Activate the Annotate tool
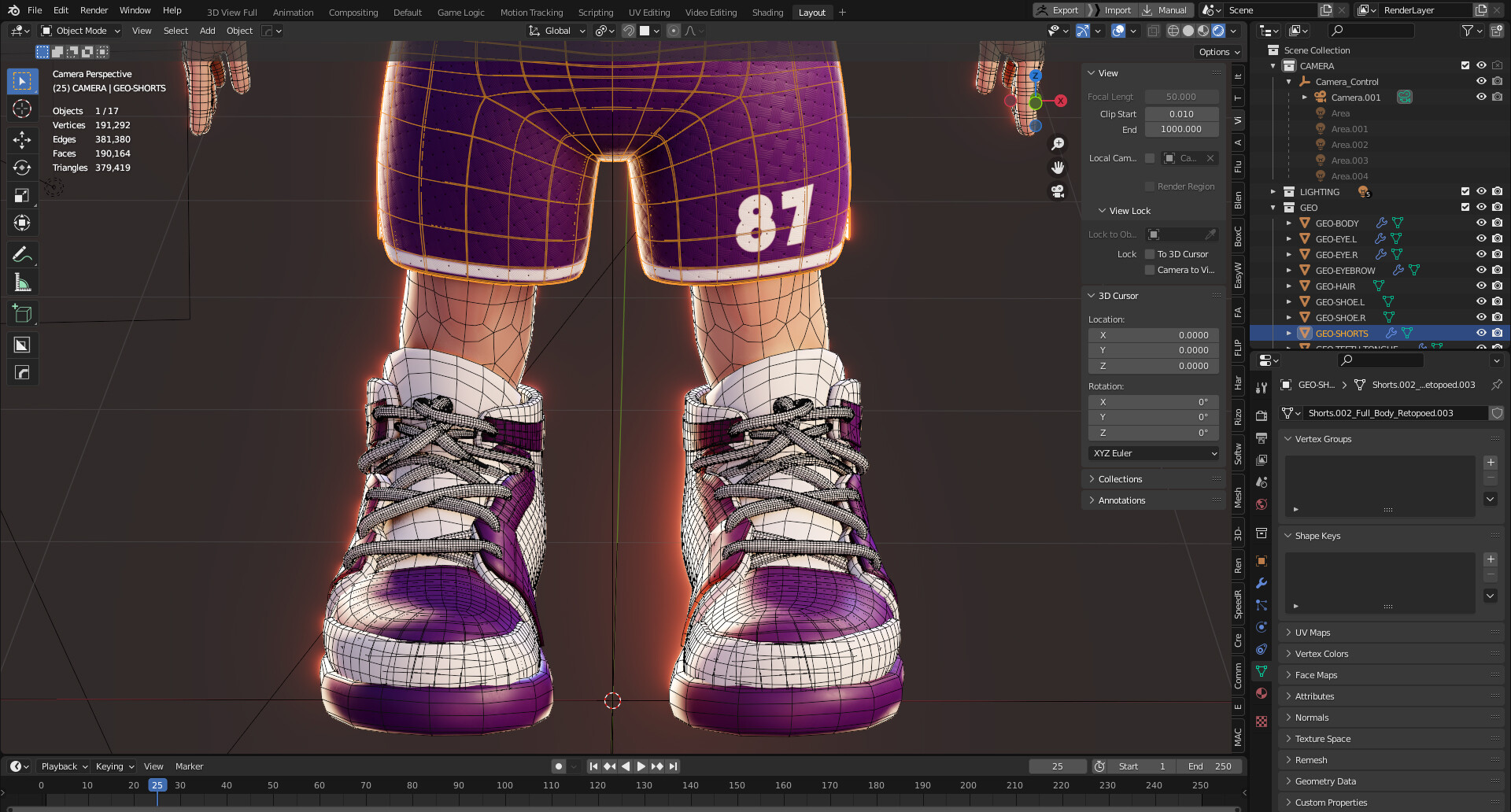This screenshot has height=812, width=1511. pos(22,253)
